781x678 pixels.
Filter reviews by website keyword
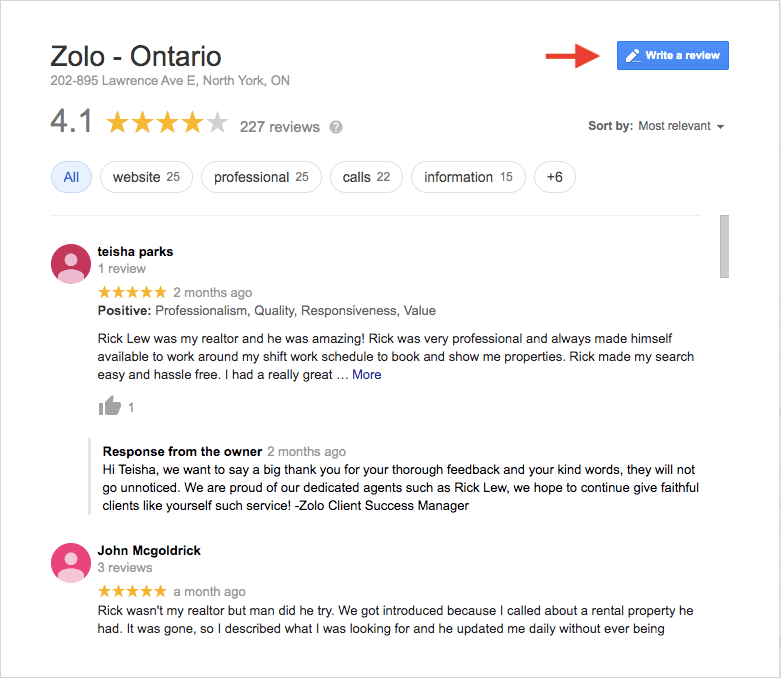pos(146,177)
